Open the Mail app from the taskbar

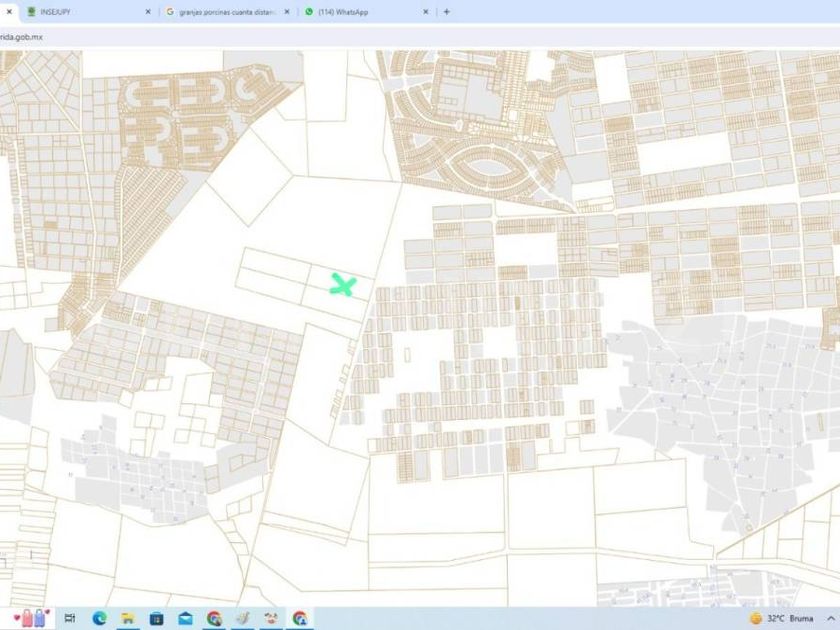(x=185, y=618)
